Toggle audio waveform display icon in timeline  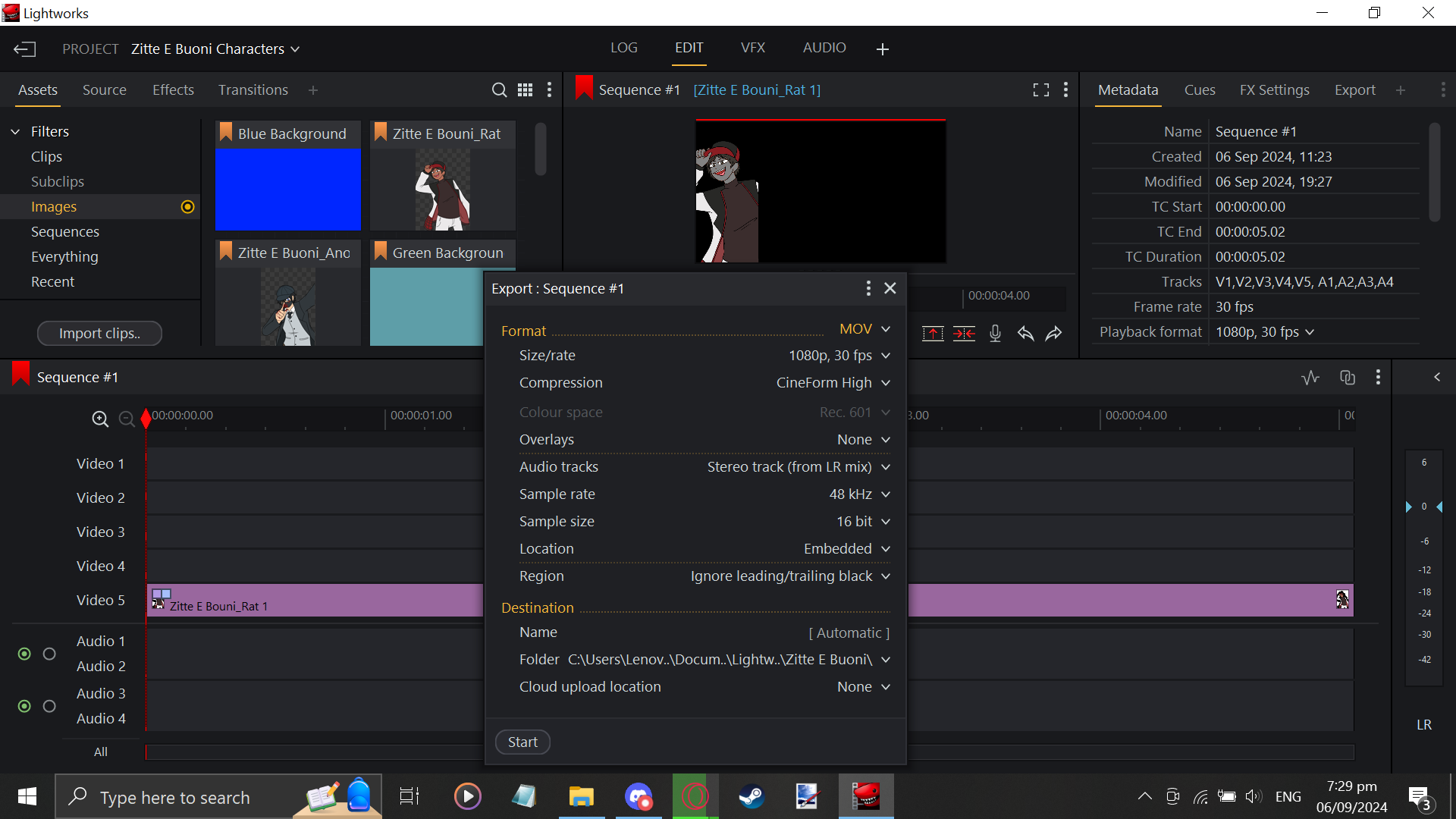pos(1310,378)
